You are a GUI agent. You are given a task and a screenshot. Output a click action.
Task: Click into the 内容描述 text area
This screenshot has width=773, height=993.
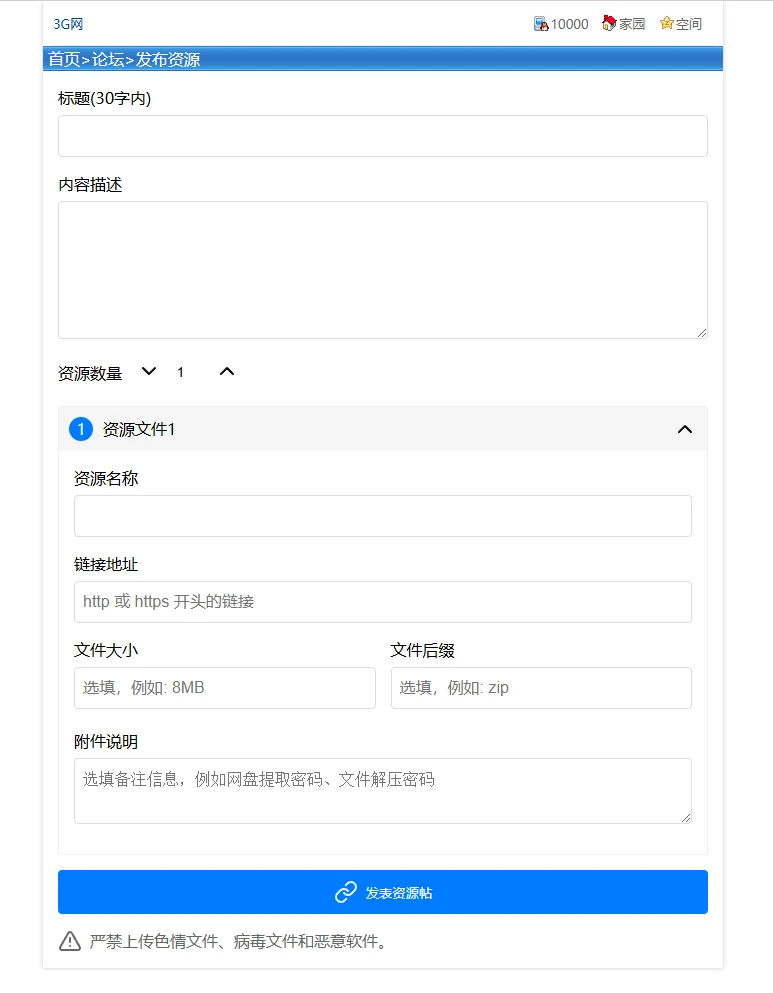click(383, 270)
